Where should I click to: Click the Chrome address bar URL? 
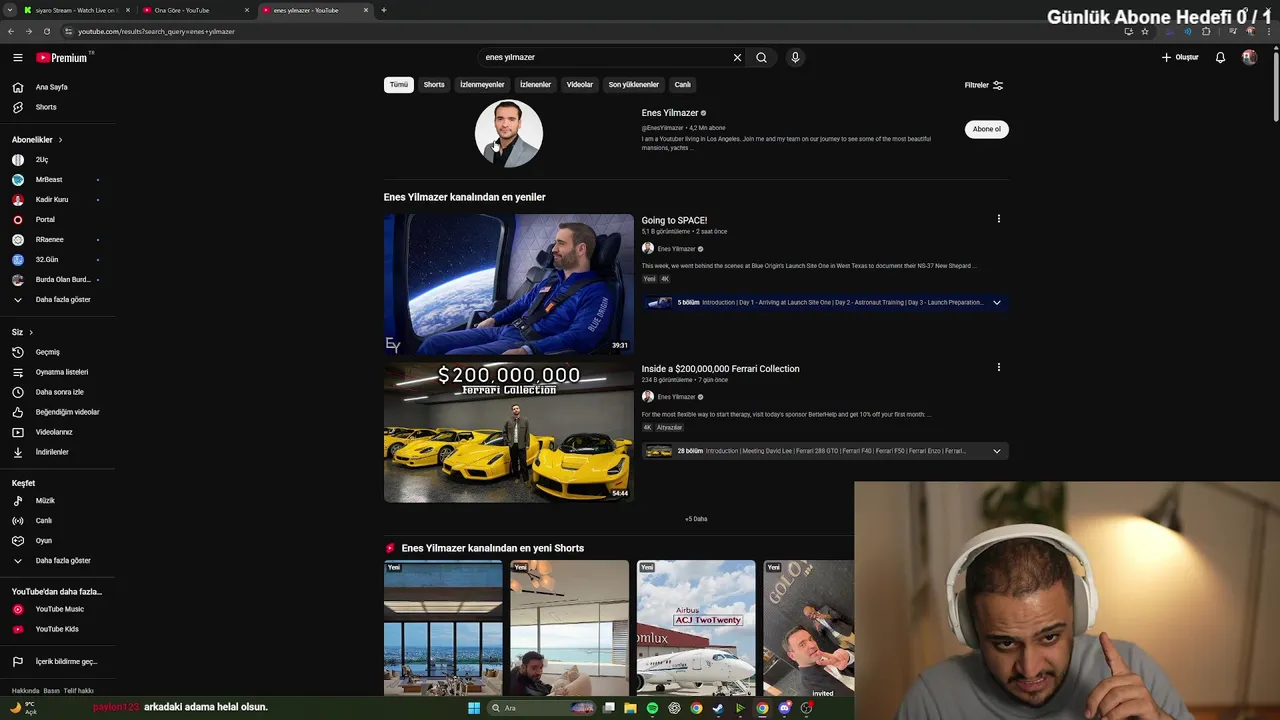(x=156, y=31)
